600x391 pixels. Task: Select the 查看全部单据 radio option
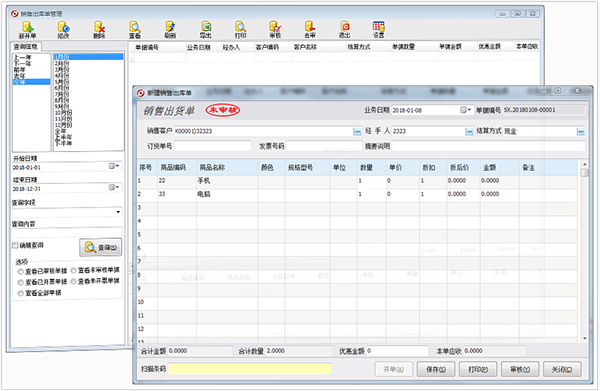click(21, 293)
